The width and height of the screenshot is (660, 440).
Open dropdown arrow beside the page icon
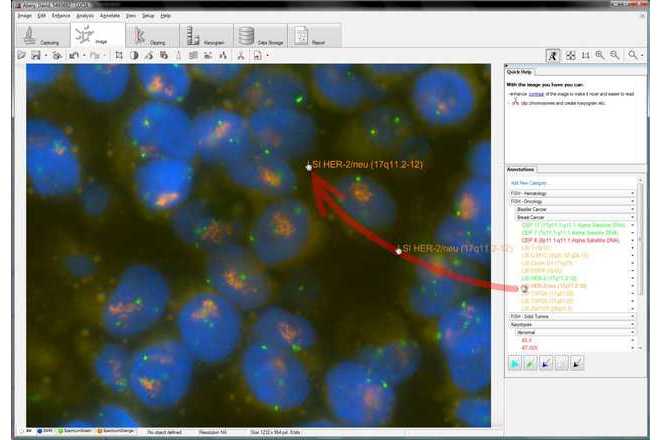pos(268,55)
